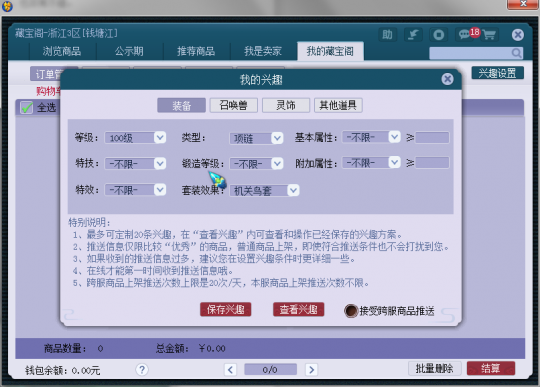Click the return arrow icon in header
The image size is (540, 387).
pos(413,34)
